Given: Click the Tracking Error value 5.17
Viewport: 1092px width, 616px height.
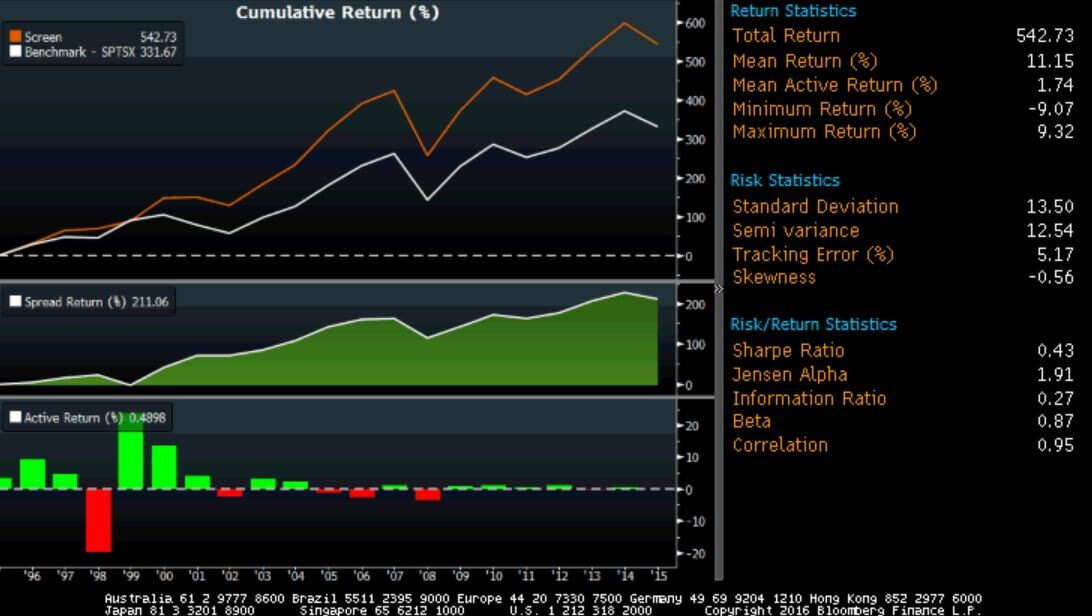Looking at the screenshot, I should [x=1055, y=255].
